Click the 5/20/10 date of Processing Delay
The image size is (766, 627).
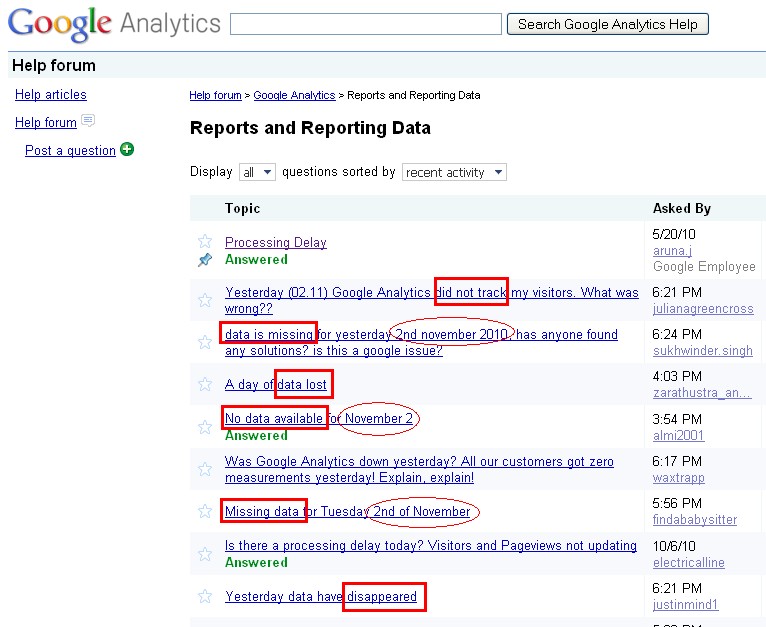point(674,234)
